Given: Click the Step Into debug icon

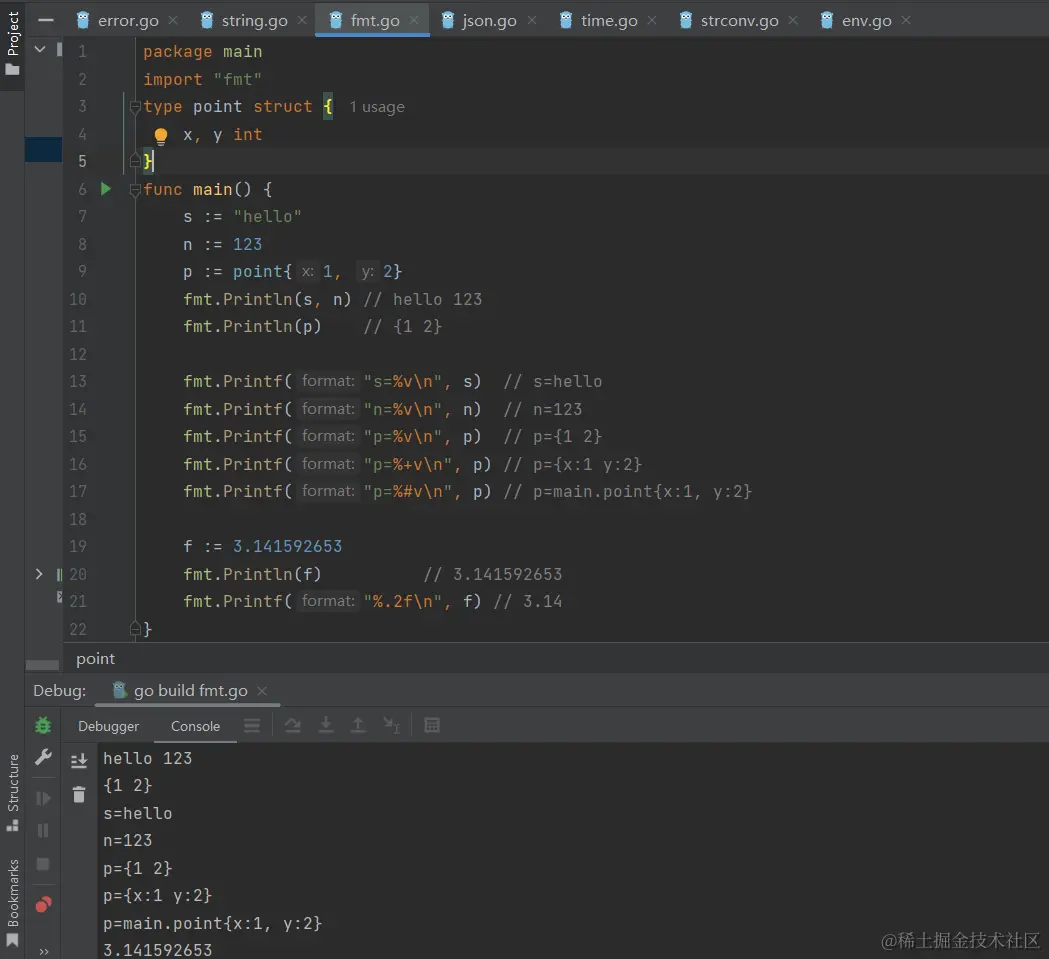Looking at the screenshot, I should (325, 726).
